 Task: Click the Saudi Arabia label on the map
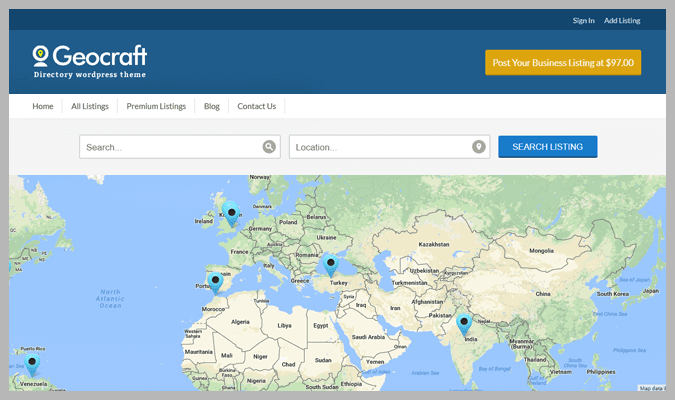pyautogui.click(x=368, y=337)
